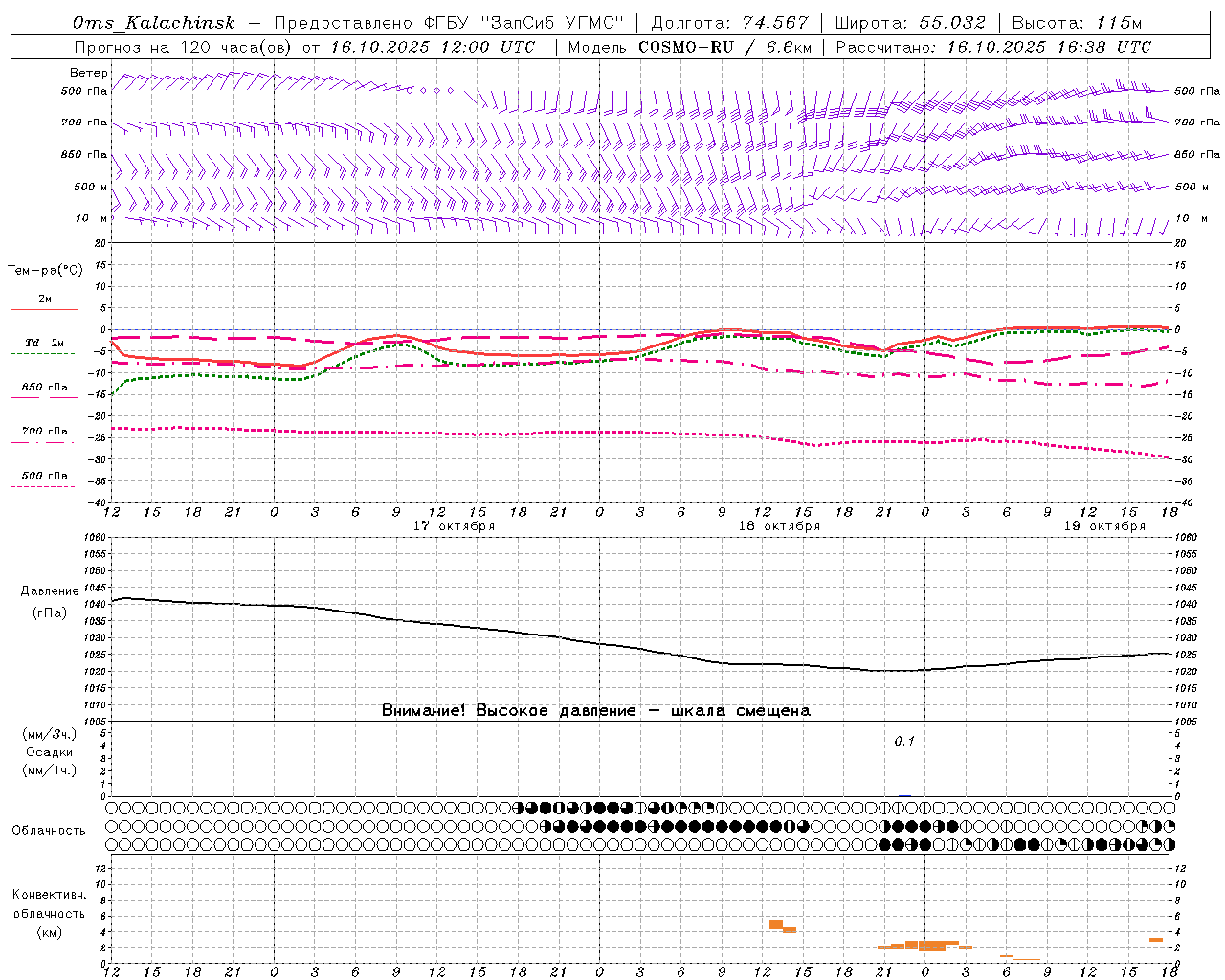Click the 'Td 2м' dew point legend label
This screenshot has height=980, width=1225.
pos(45,344)
